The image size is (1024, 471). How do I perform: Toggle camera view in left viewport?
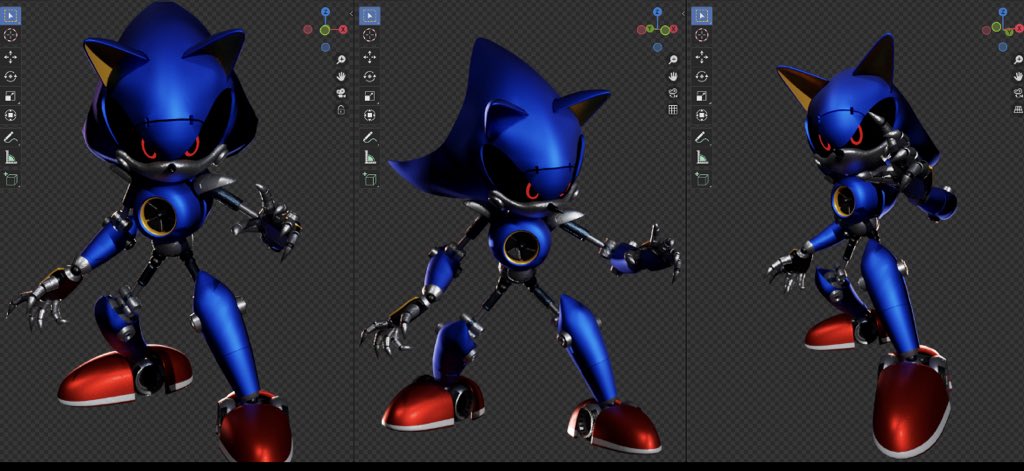pos(340,93)
